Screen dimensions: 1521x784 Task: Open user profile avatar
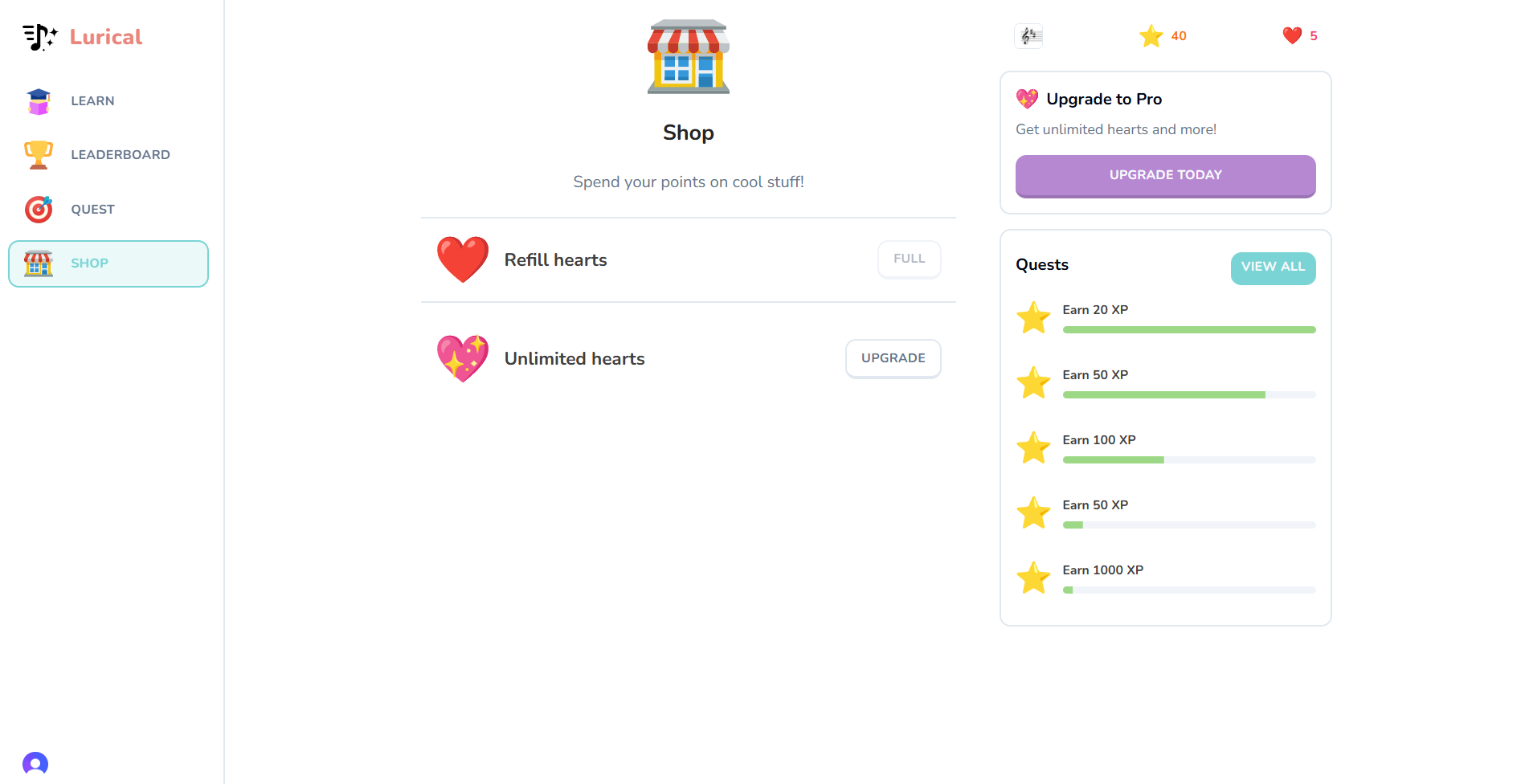(x=35, y=763)
